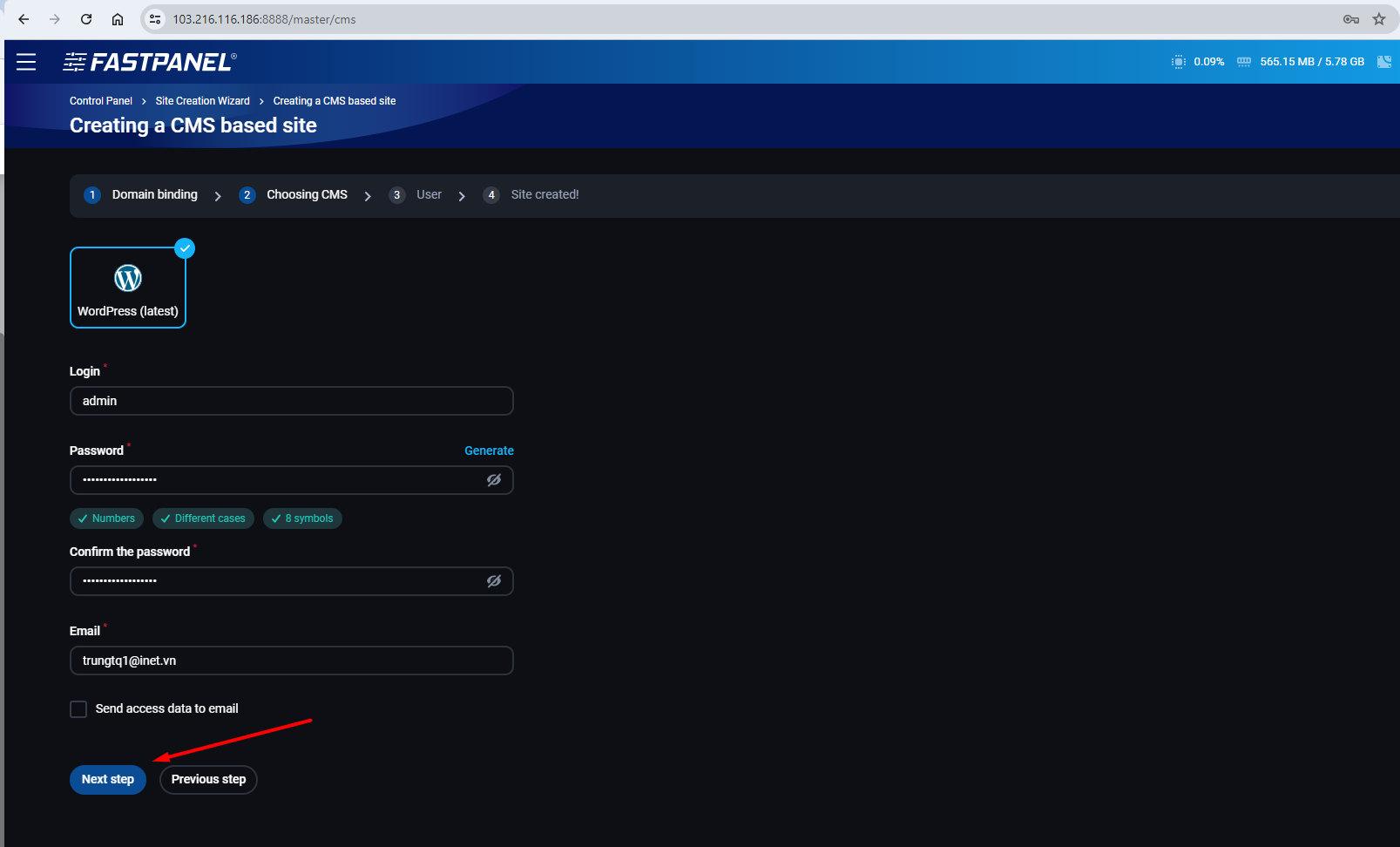Click the 0.09% CPU usage value
The height and width of the screenshot is (847, 1400).
[x=1209, y=62]
